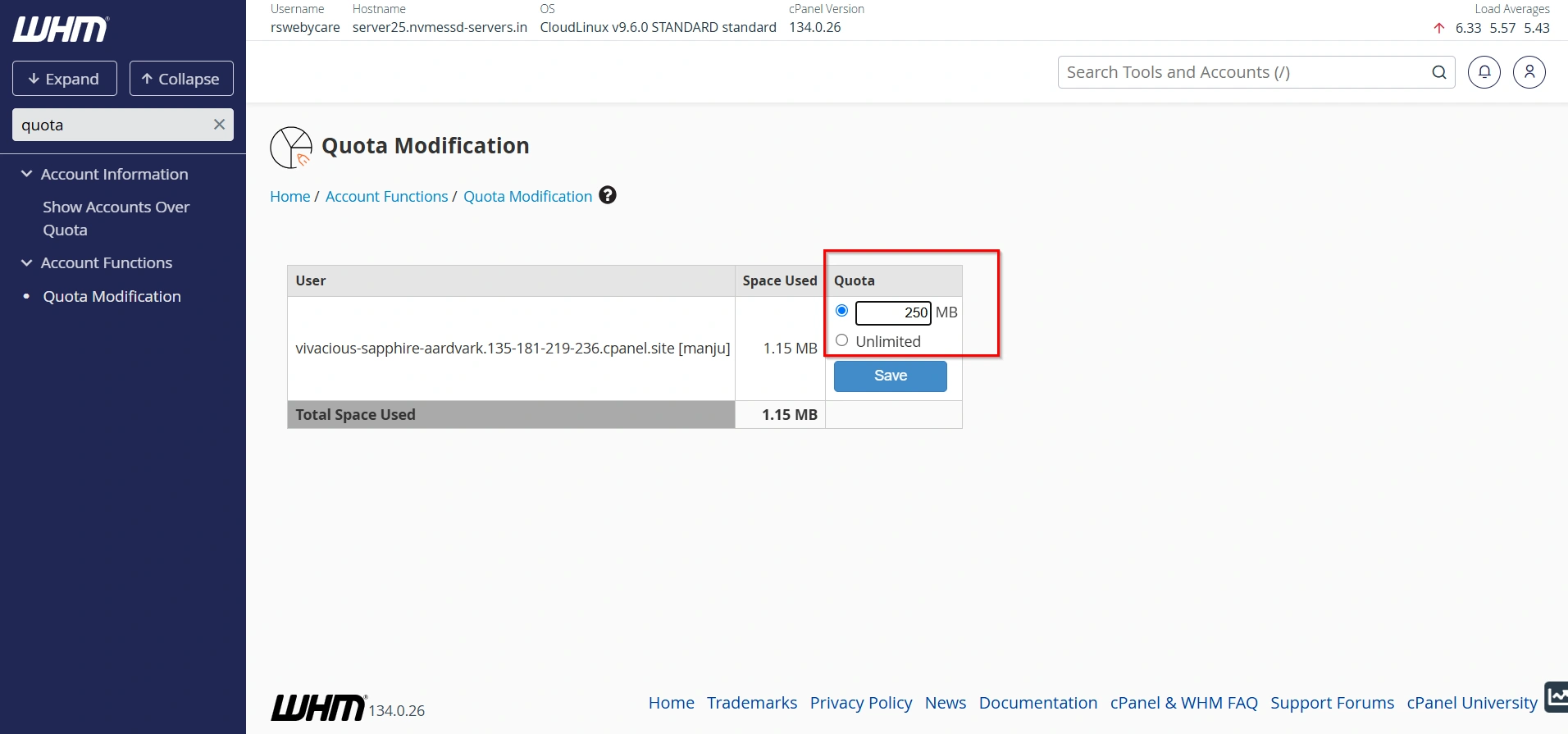The image size is (1568, 734).
Task: Open the News footer link
Action: (946, 703)
